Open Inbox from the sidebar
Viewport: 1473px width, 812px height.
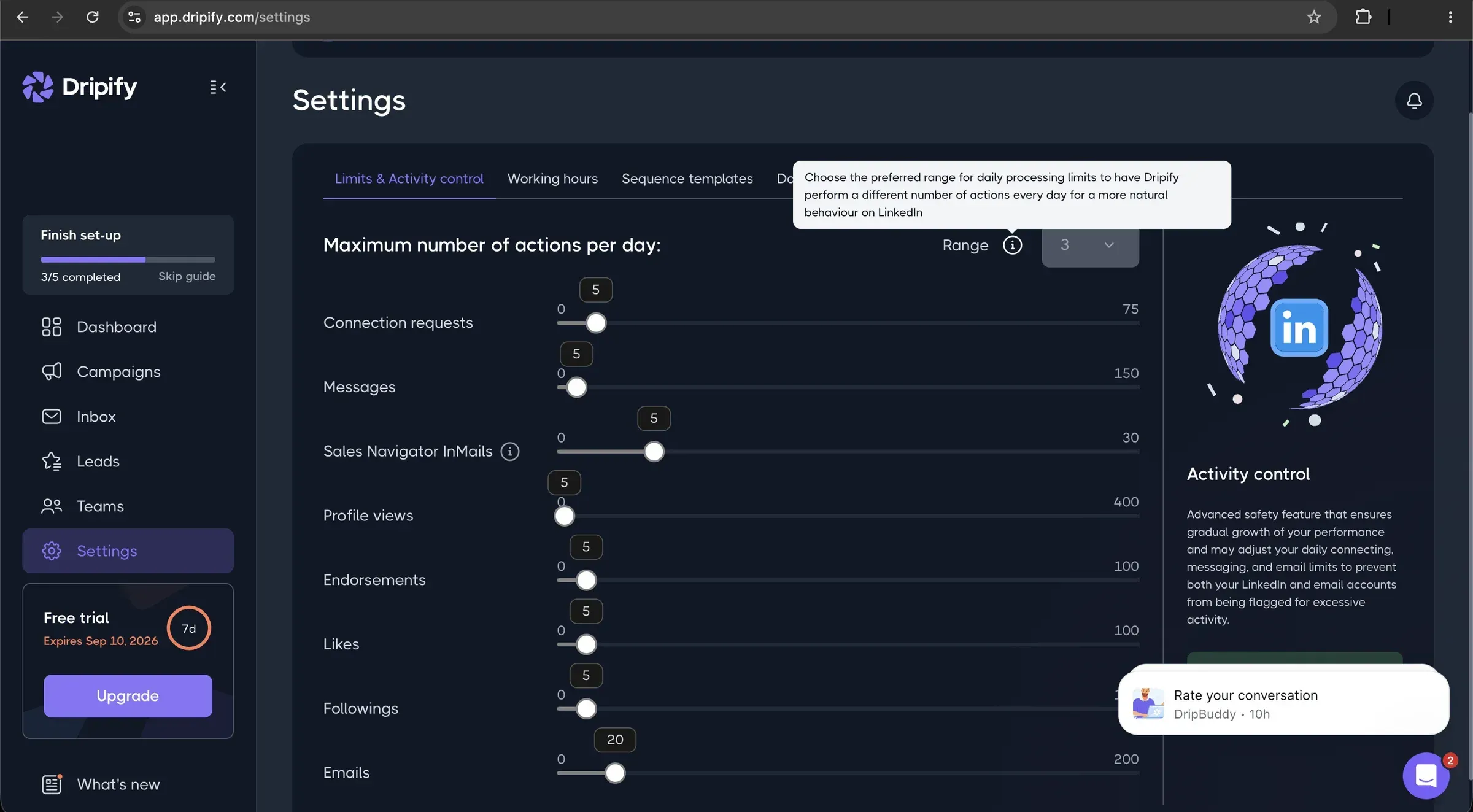click(128, 416)
